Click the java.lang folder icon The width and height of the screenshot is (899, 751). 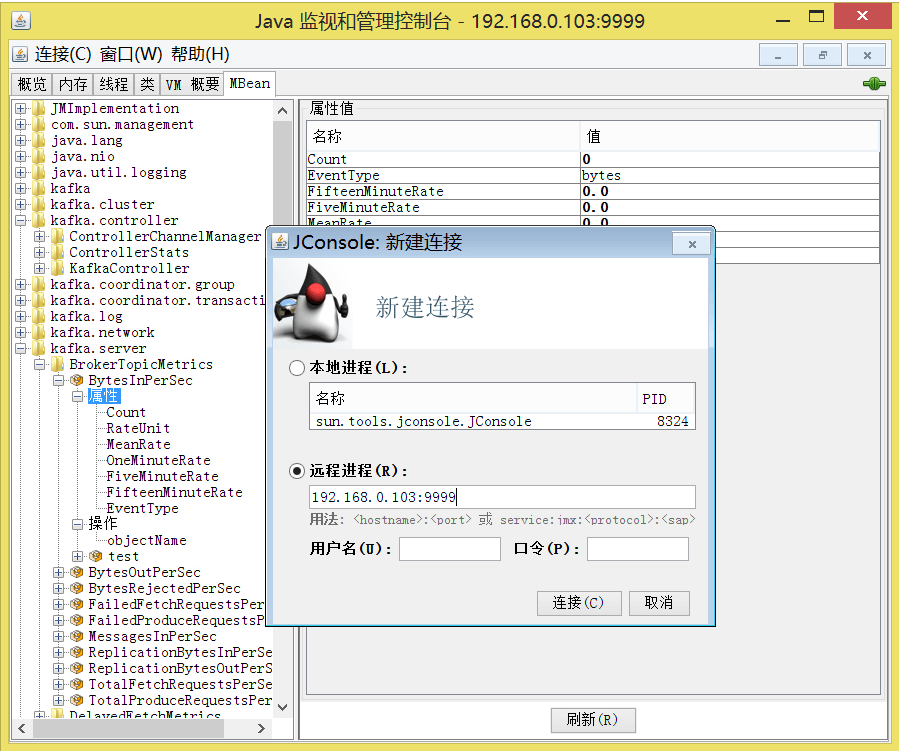[x=38, y=140]
